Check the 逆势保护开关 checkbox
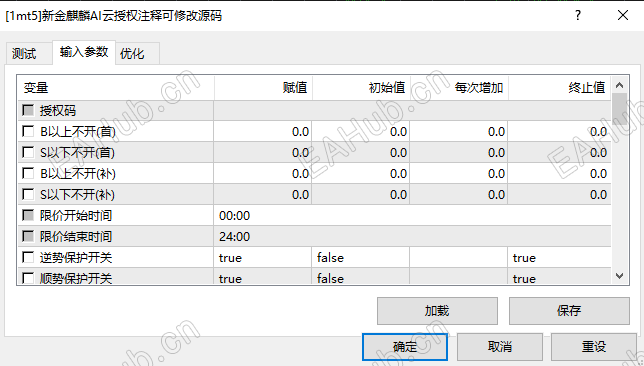 pyautogui.click(x=28, y=257)
